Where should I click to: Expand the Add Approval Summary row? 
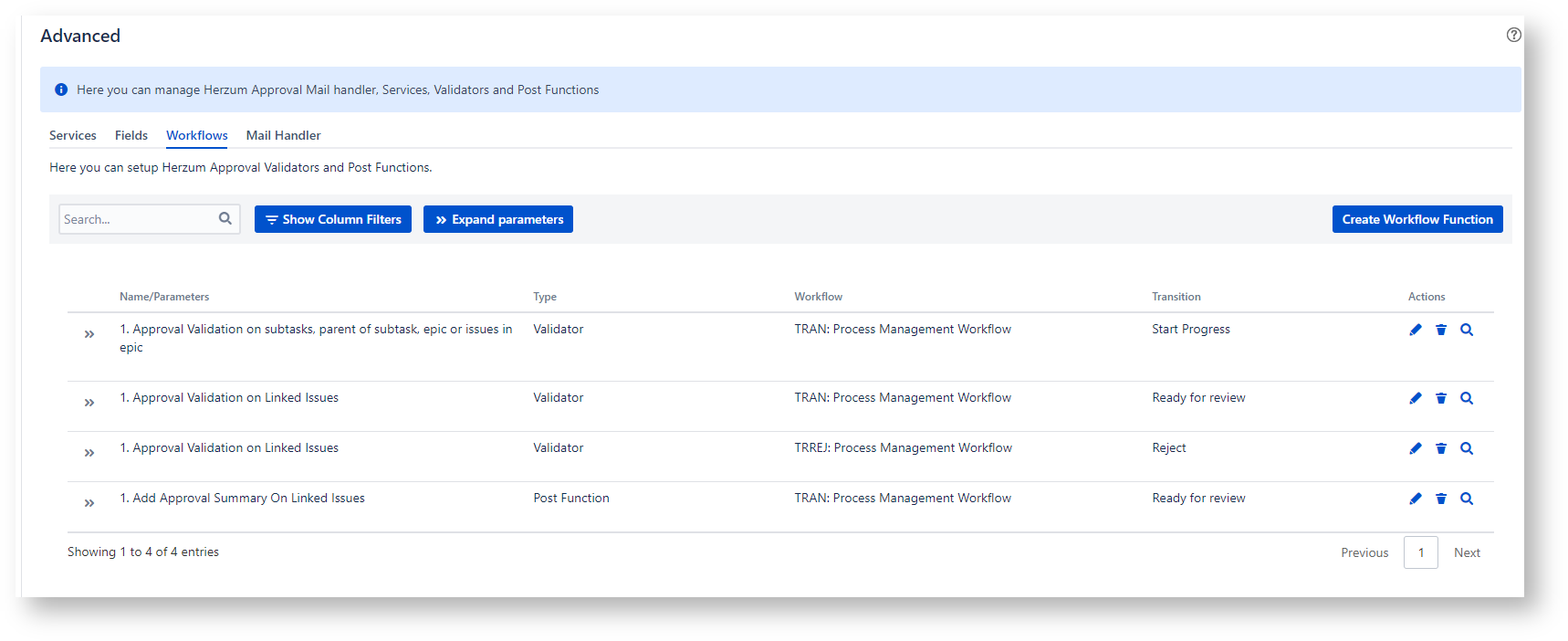click(x=89, y=503)
